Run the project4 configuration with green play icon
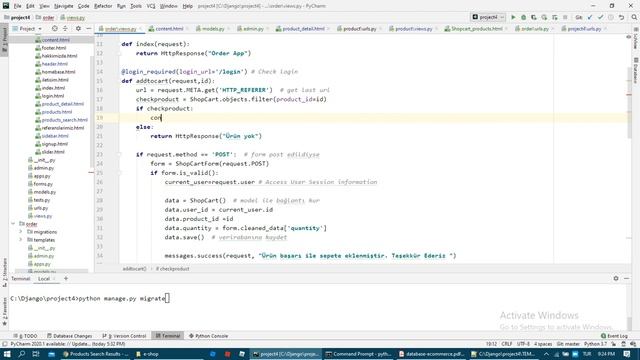640x360 pixels. pos(513,18)
